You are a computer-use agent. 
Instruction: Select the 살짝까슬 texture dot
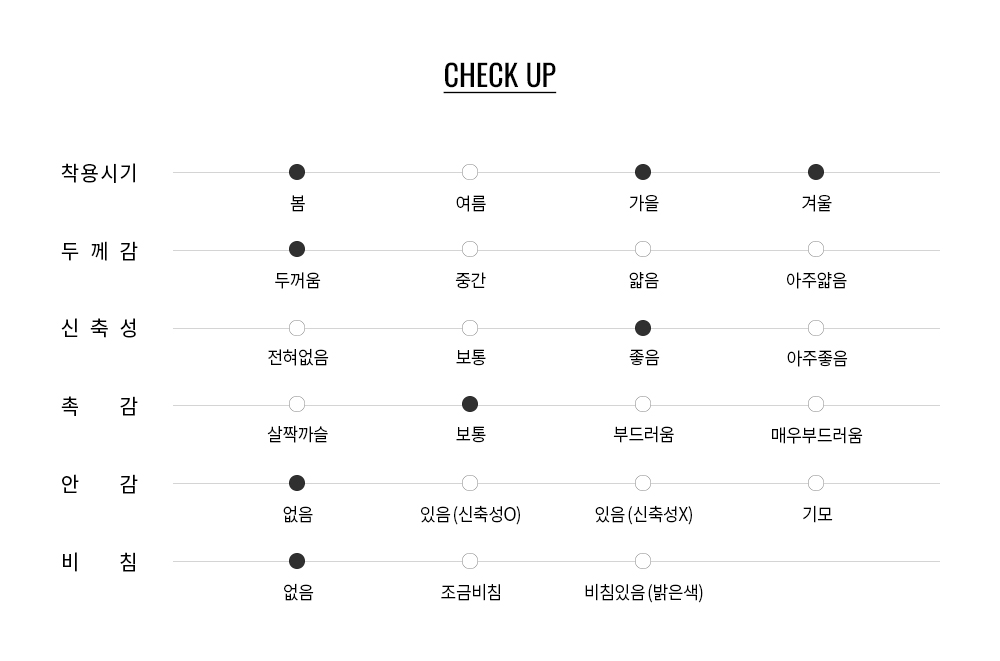pyautogui.click(x=297, y=404)
